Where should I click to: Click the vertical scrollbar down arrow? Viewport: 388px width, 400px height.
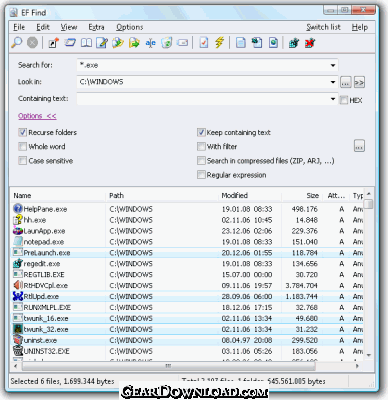tap(369, 356)
